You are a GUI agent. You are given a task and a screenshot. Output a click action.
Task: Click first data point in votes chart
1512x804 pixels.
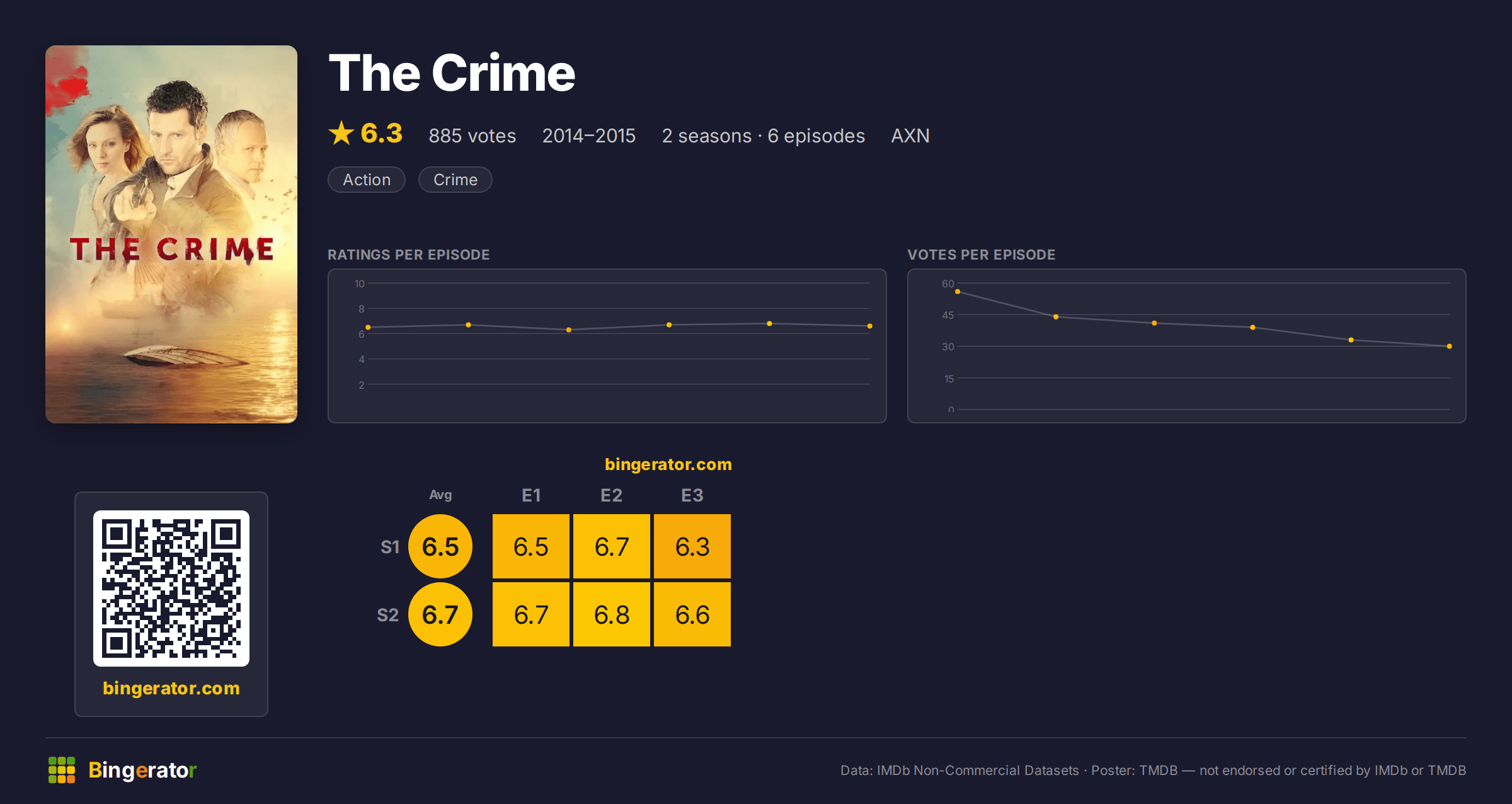958,292
